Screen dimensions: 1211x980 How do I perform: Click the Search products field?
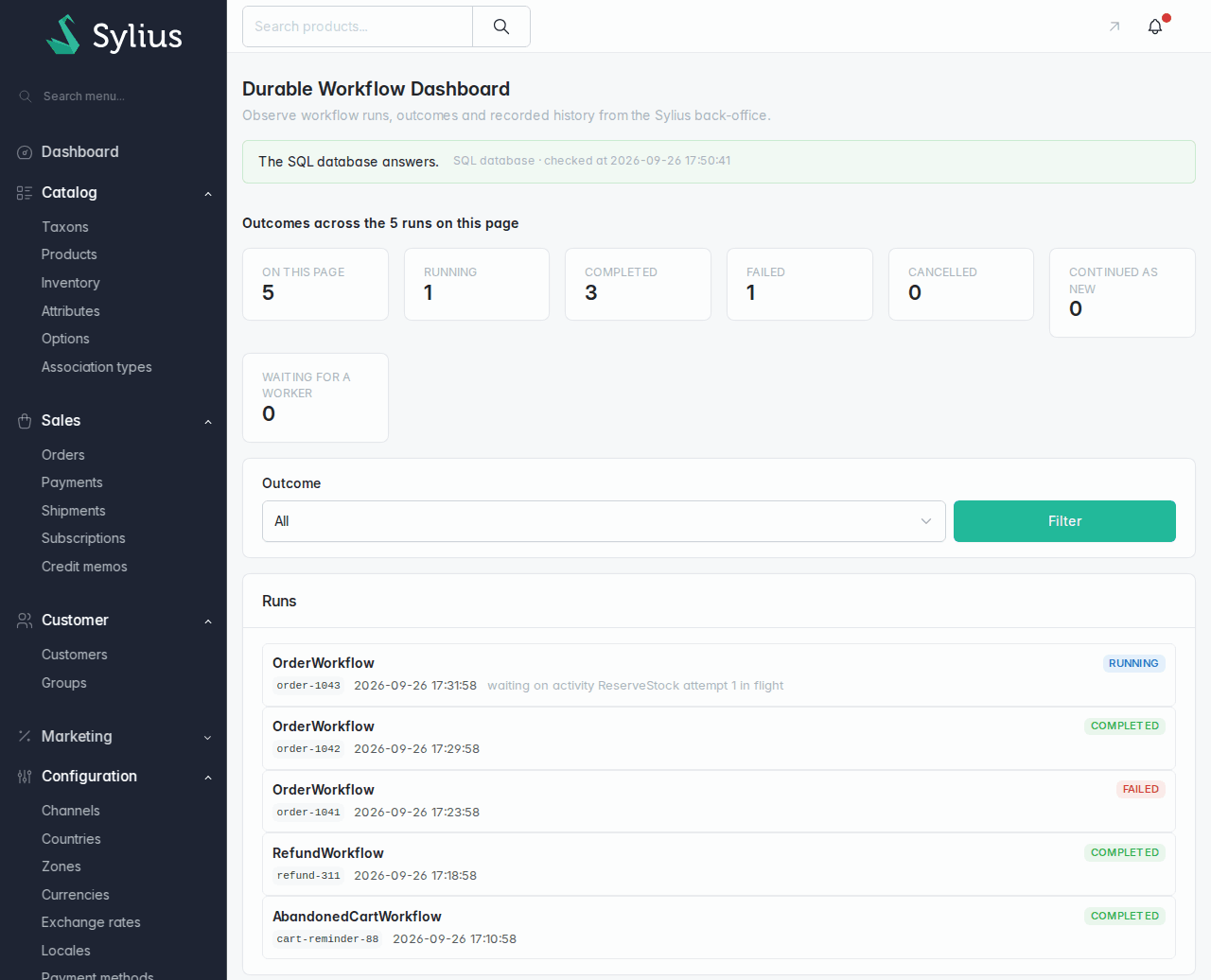click(x=358, y=26)
